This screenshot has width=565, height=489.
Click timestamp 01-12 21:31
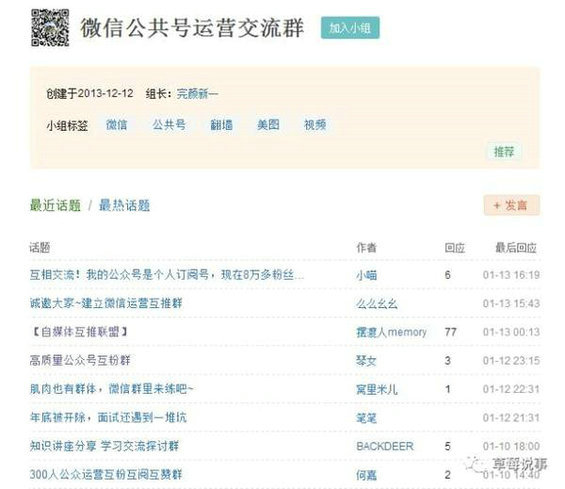pos(511,418)
